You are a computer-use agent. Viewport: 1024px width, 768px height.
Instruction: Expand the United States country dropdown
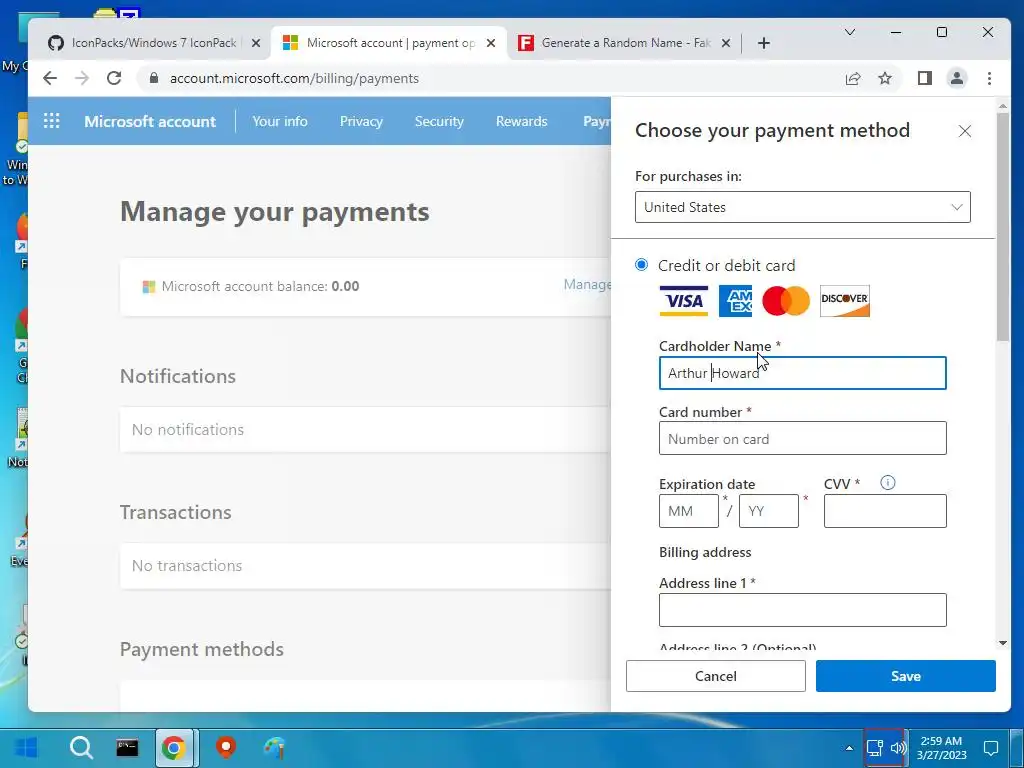point(803,207)
